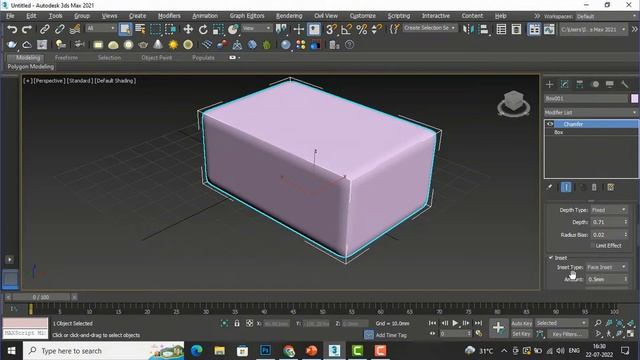Click the Auto Key button

(522, 323)
